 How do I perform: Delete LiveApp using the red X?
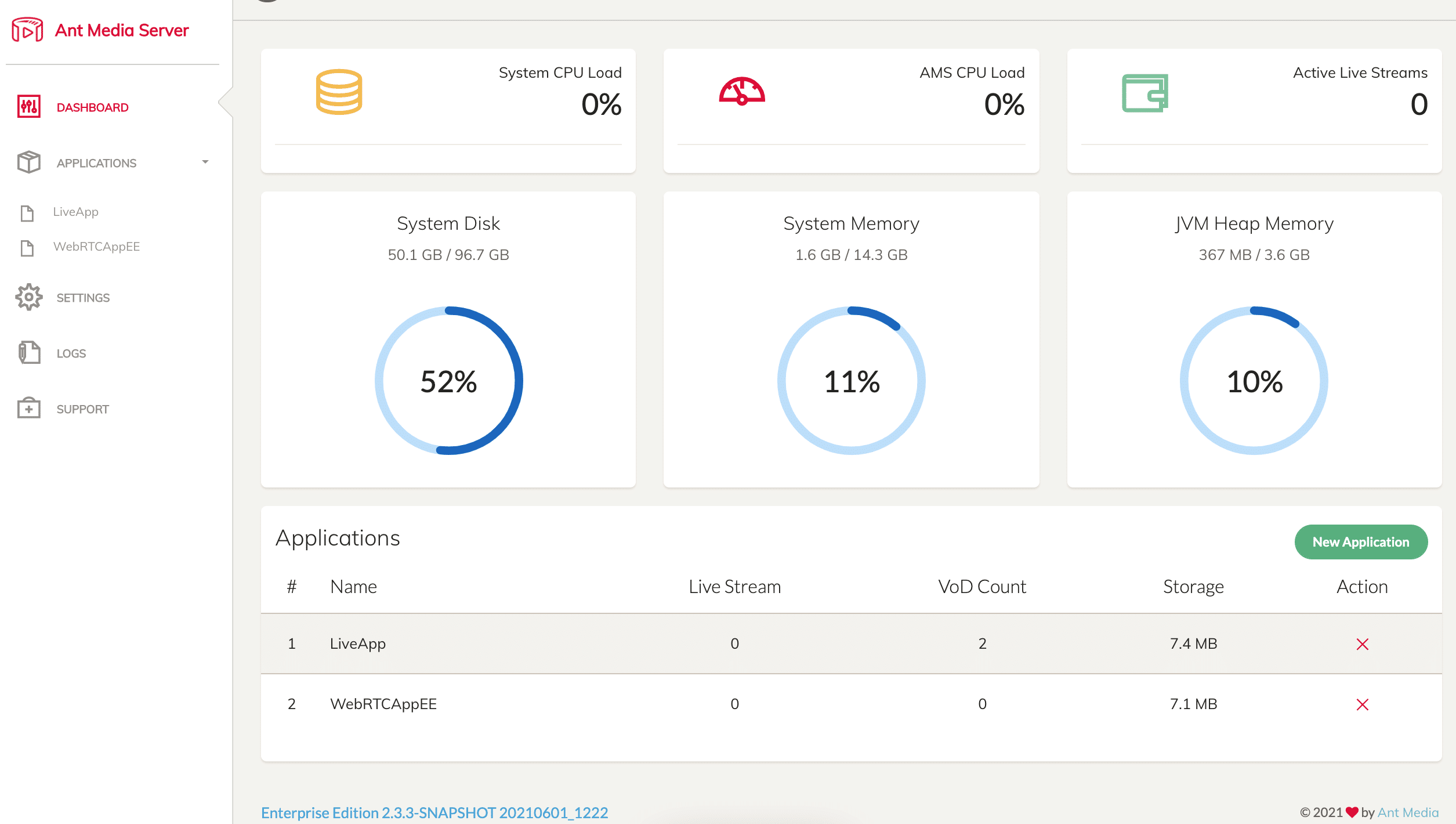tap(1362, 644)
